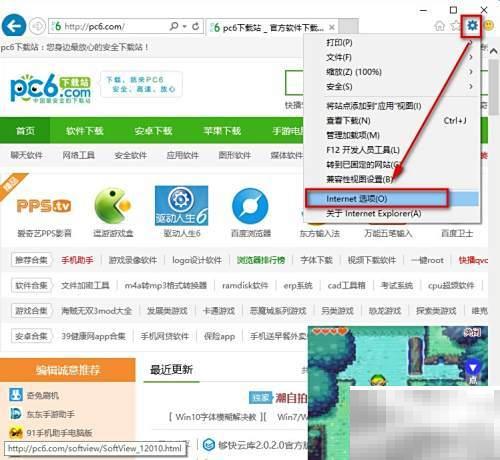Screen dimensions: 500x460
Task: Close the pc6下载站 browser tab
Action: tap(332, 27)
